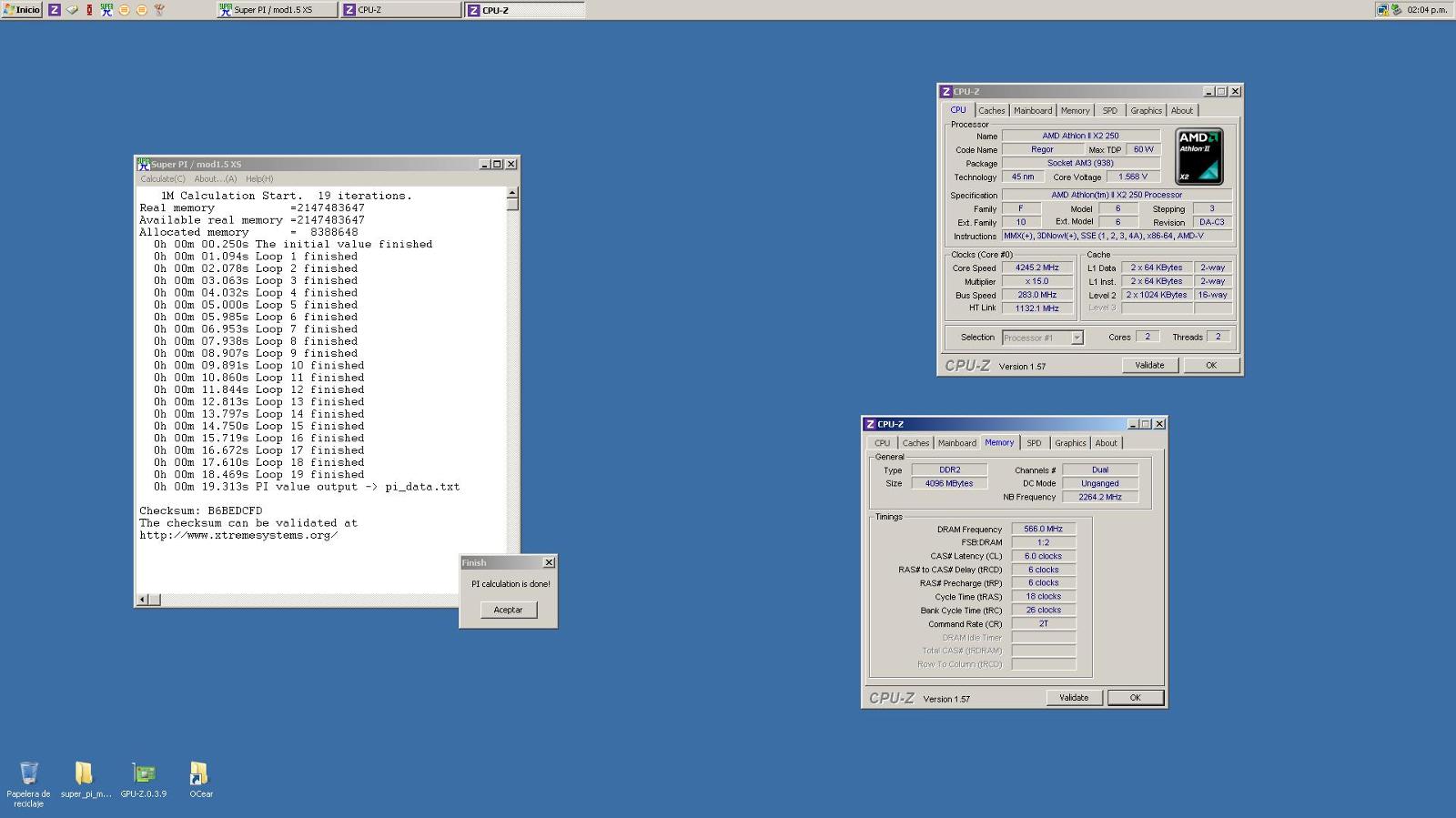
Task: Click the http://www.xtremesystems.org/ text in Super PI
Action: pos(238,536)
